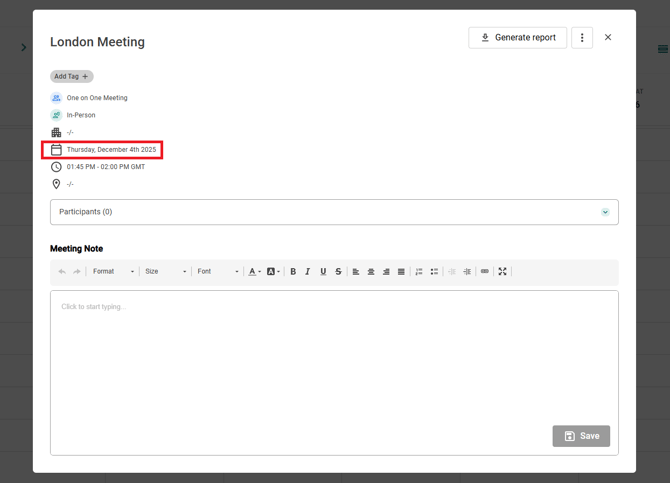The width and height of the screenshot is (670, 483).
Task: Open the text color picker
Action: pyautogui.click(x=255, y=271)
